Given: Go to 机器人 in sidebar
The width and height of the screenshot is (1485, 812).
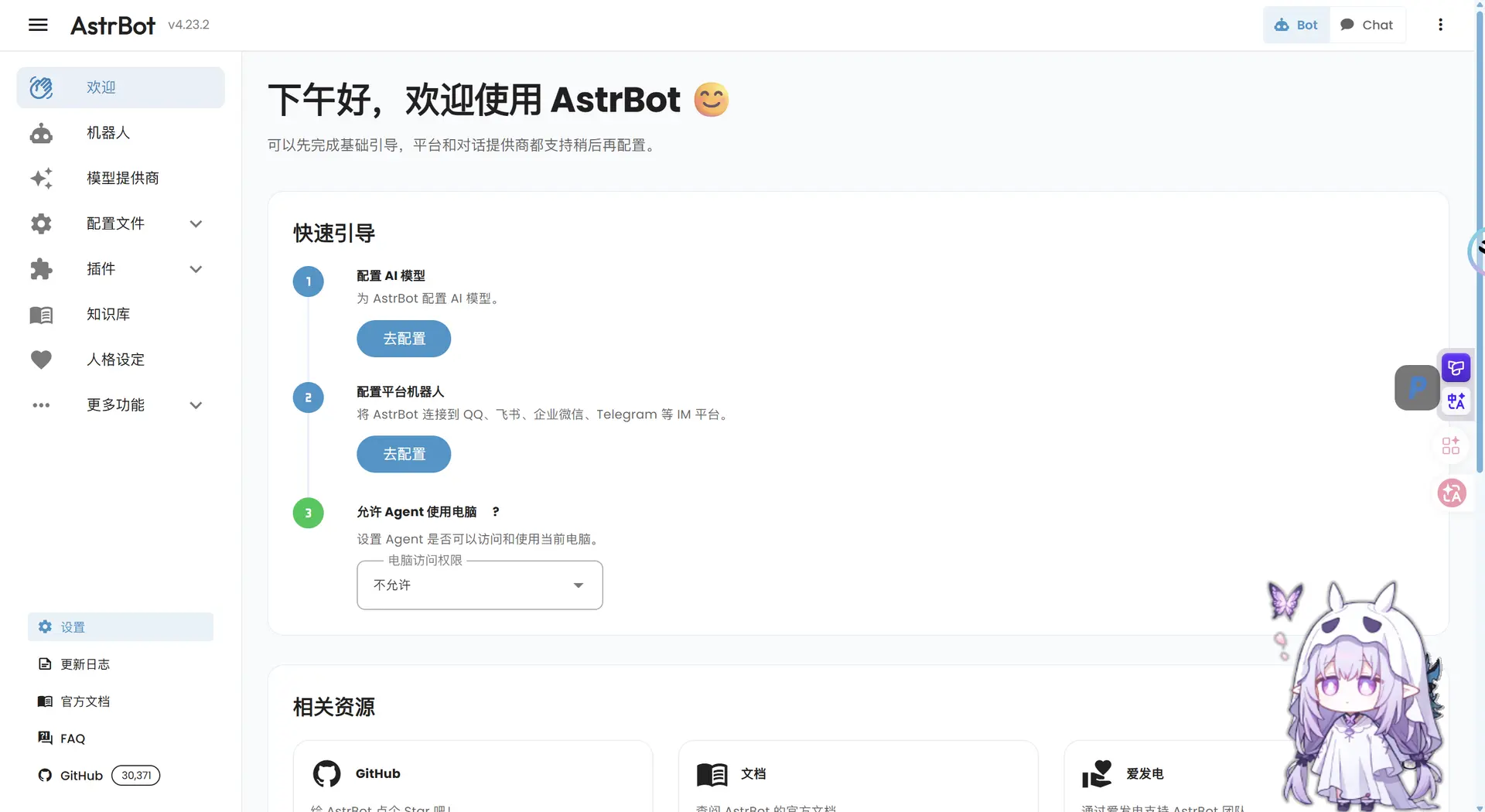Looking at the screenshot, I should pyautogui.click(x=121, y=133).
